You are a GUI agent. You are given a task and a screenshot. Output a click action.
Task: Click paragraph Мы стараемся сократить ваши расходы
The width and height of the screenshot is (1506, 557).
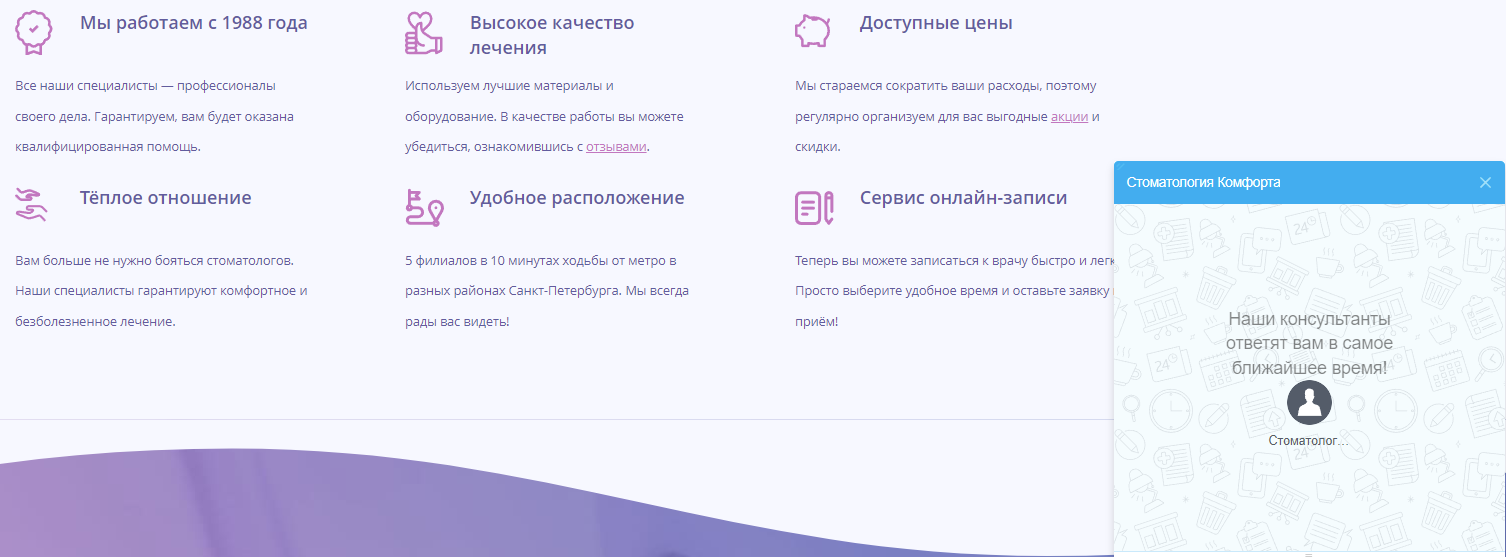pyautogui.click(x=947, y=116)
